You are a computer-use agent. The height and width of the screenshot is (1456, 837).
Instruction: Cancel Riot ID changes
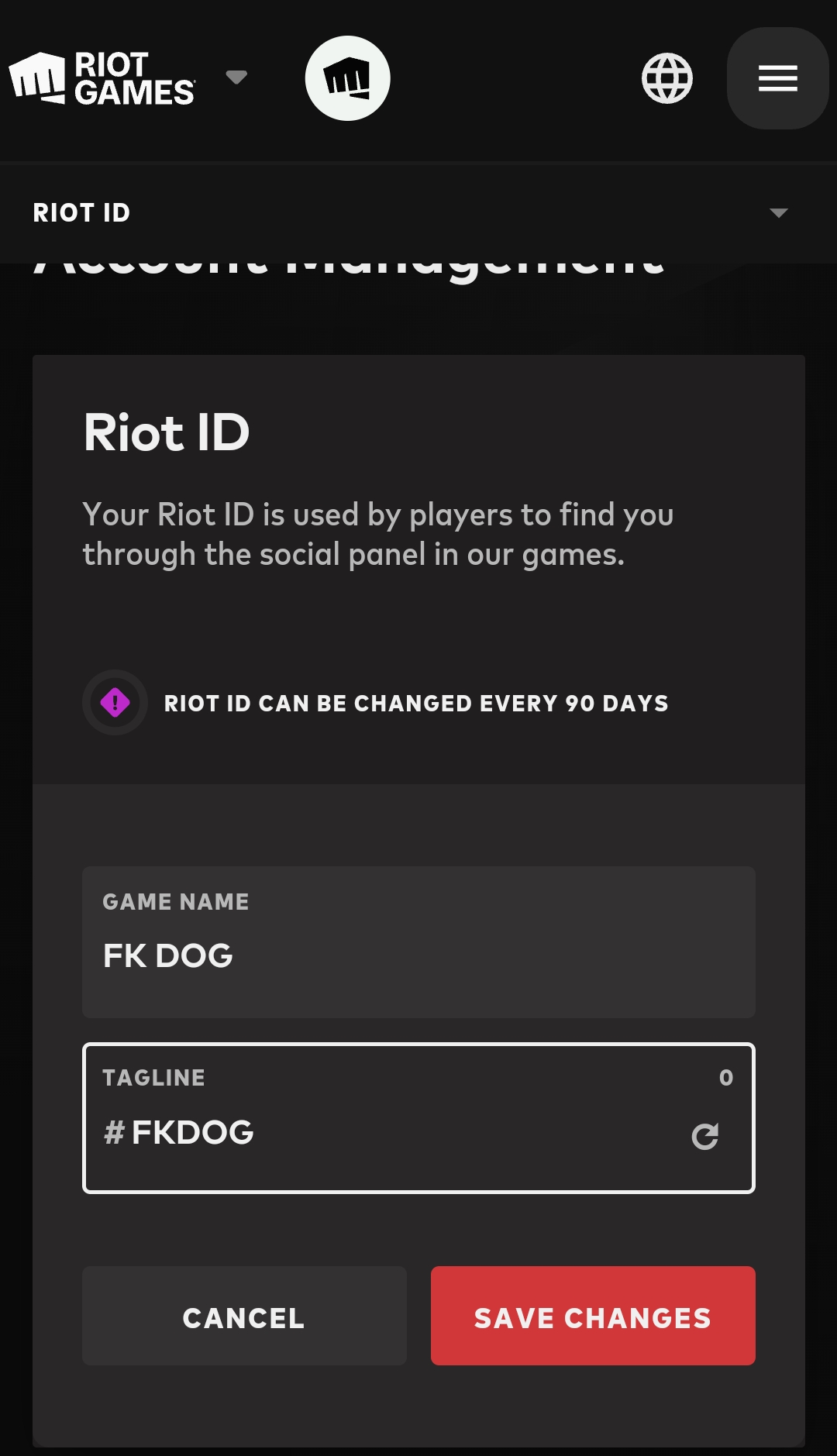[244, 1316]
